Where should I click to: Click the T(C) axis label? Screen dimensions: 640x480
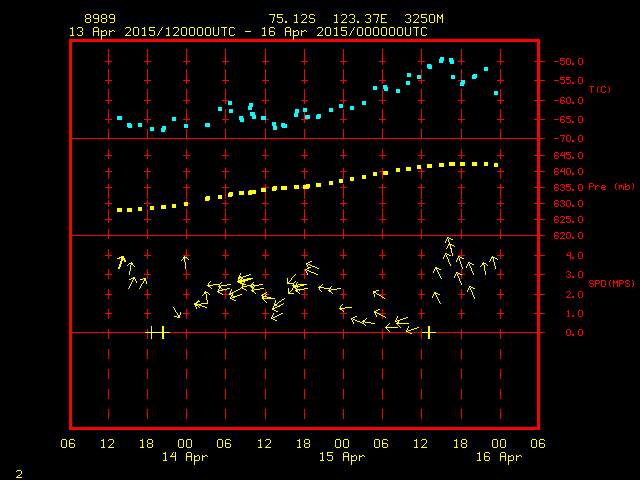click(x=600, y=89)
